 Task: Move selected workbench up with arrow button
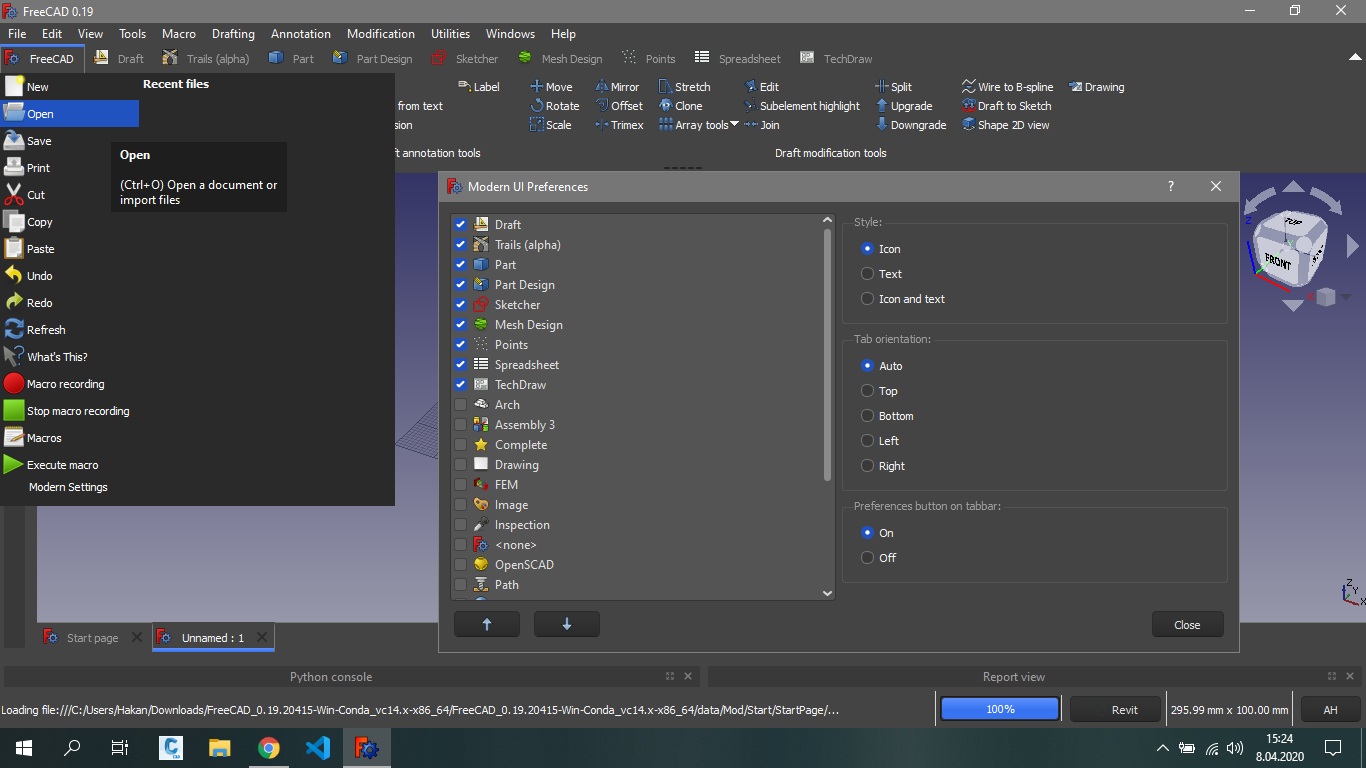pos(487,624)
